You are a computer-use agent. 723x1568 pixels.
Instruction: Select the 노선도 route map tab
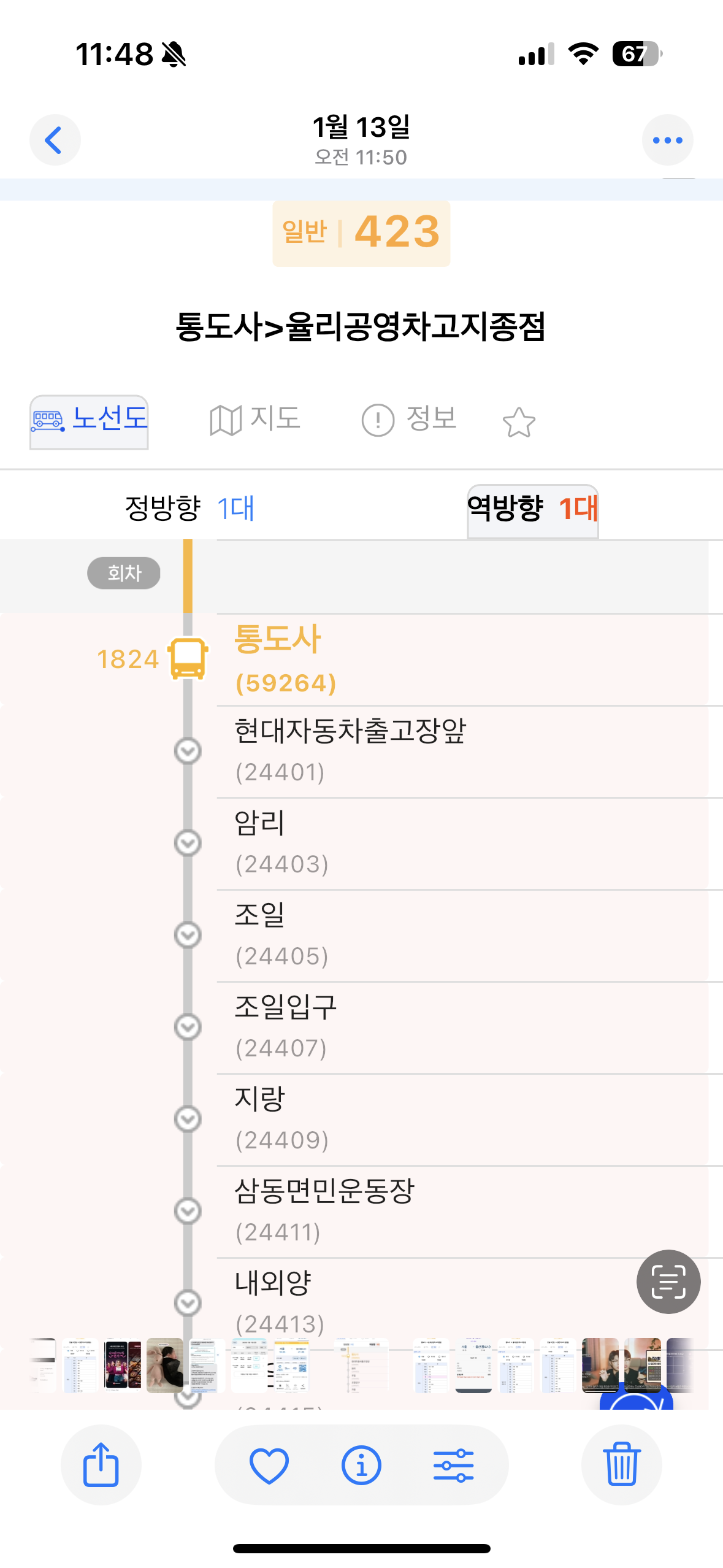click(90, 421)
